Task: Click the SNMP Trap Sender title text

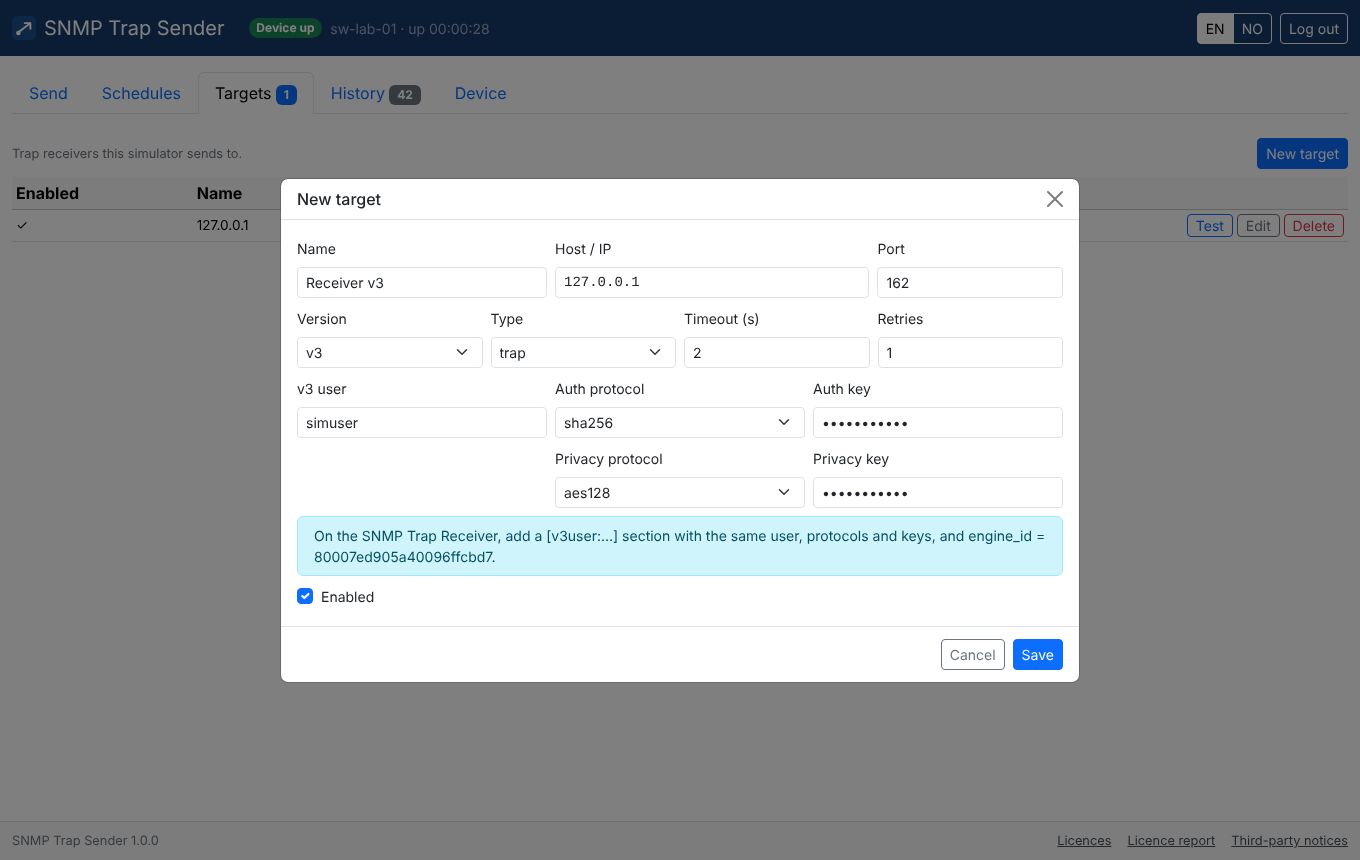Action: click(134, 28)
